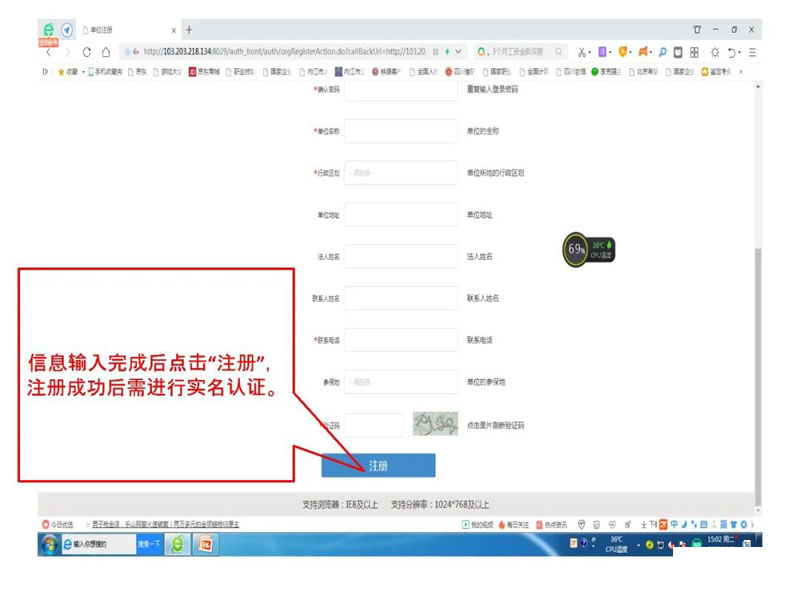Open the 参保地 selection dropdown
This screenshot has width=800, height=600.
pyautogui.click(x=401, y=382)
